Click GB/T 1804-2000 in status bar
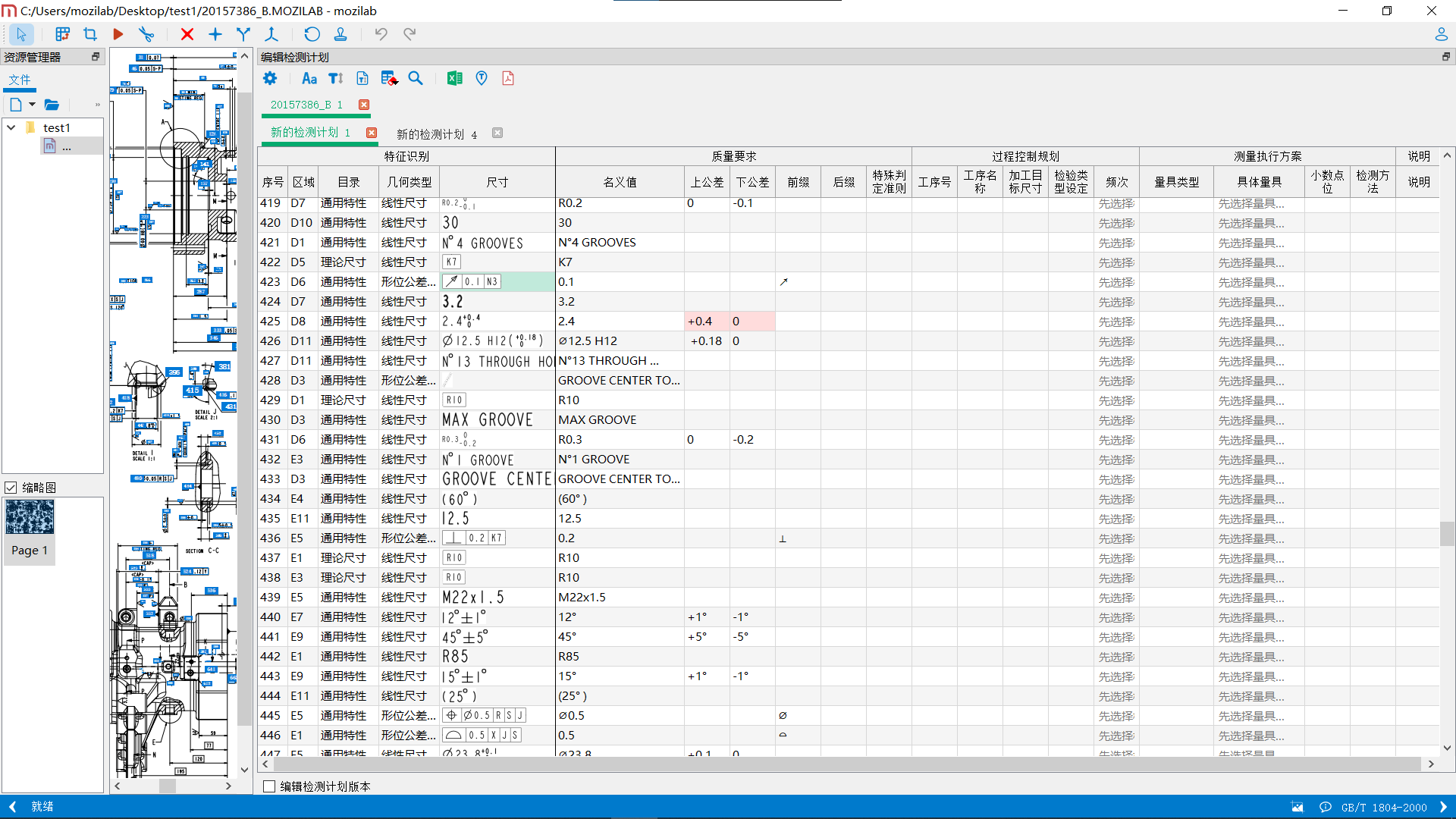The height and width of the screenshot is (819, 1456). click(x=1384, y=808)
